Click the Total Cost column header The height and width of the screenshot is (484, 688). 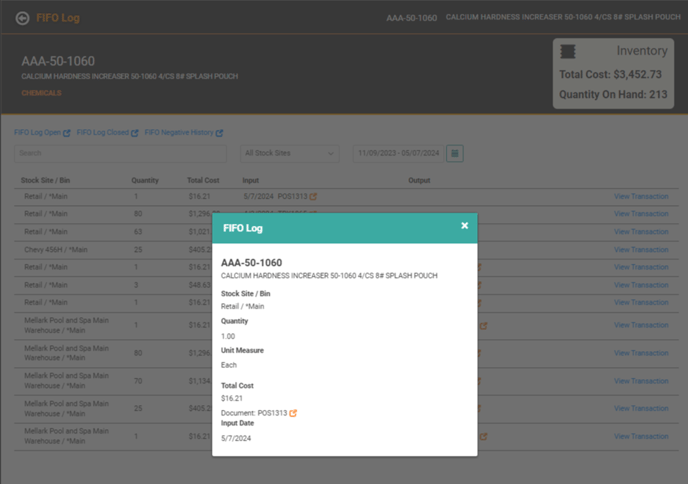[203, 180]
